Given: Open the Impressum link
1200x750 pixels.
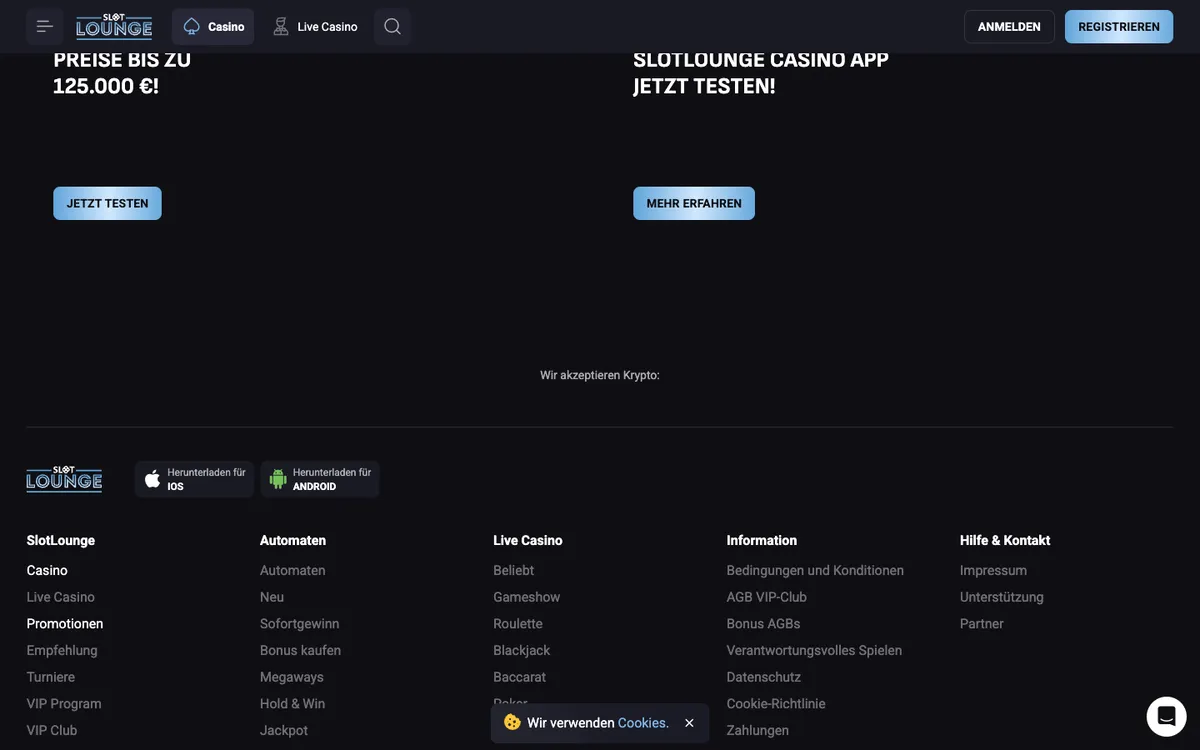Looking at the screenshot, I should [x=994, y=570].
